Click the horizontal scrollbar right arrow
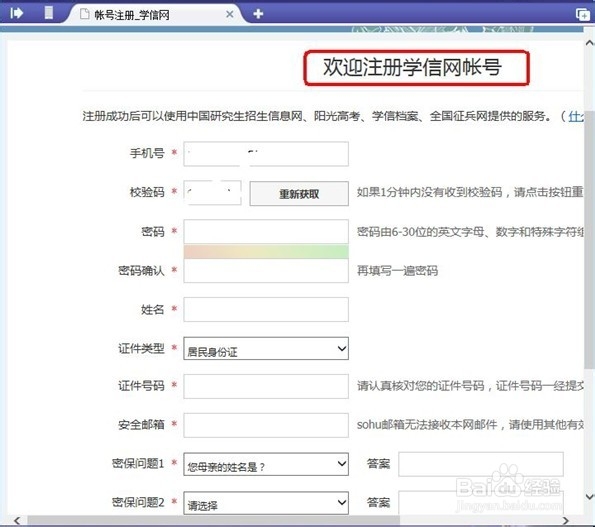Screen dimensions: 595x527 point(565,520)
